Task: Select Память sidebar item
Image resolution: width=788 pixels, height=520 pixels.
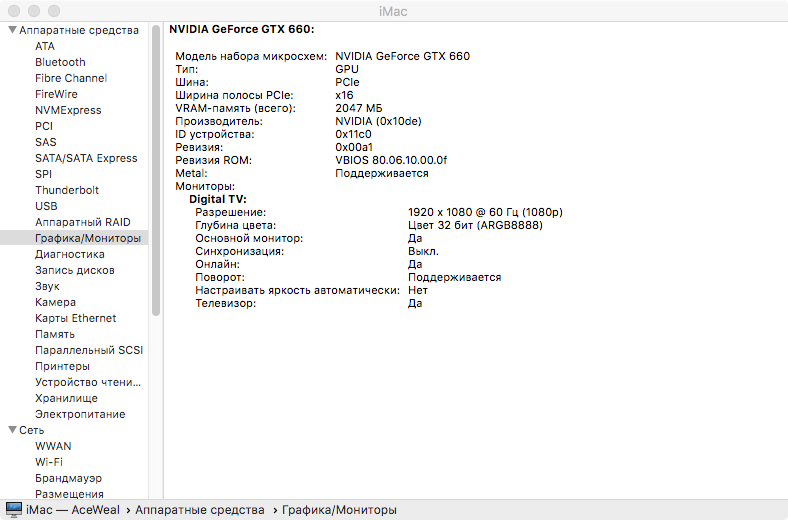Action: 55,334
